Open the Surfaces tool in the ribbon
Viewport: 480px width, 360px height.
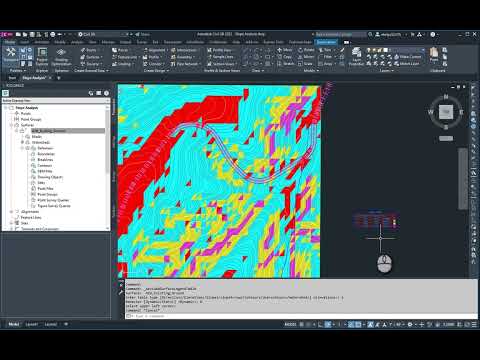[91, 57]
